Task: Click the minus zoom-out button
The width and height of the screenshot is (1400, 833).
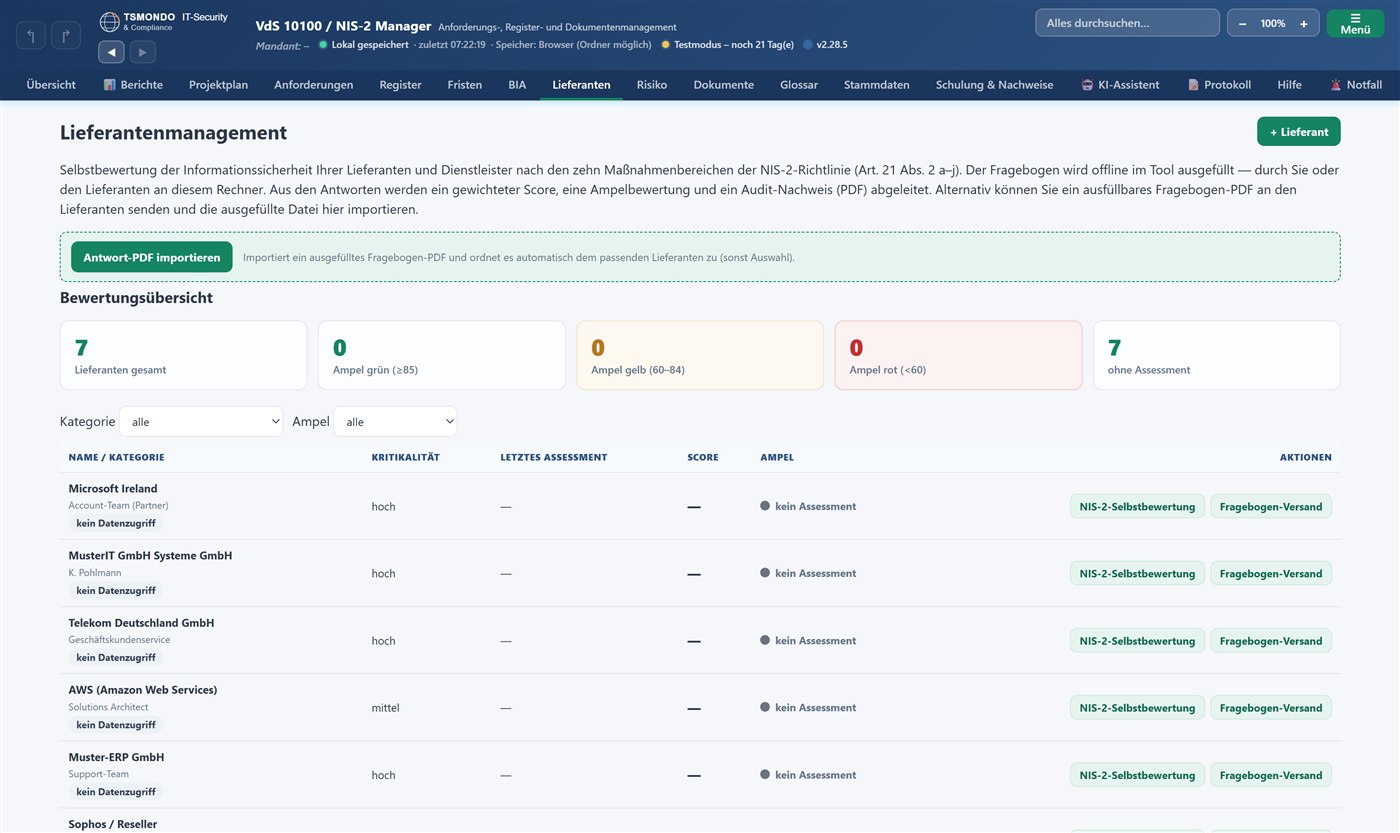Action: tap(1242, 23)
